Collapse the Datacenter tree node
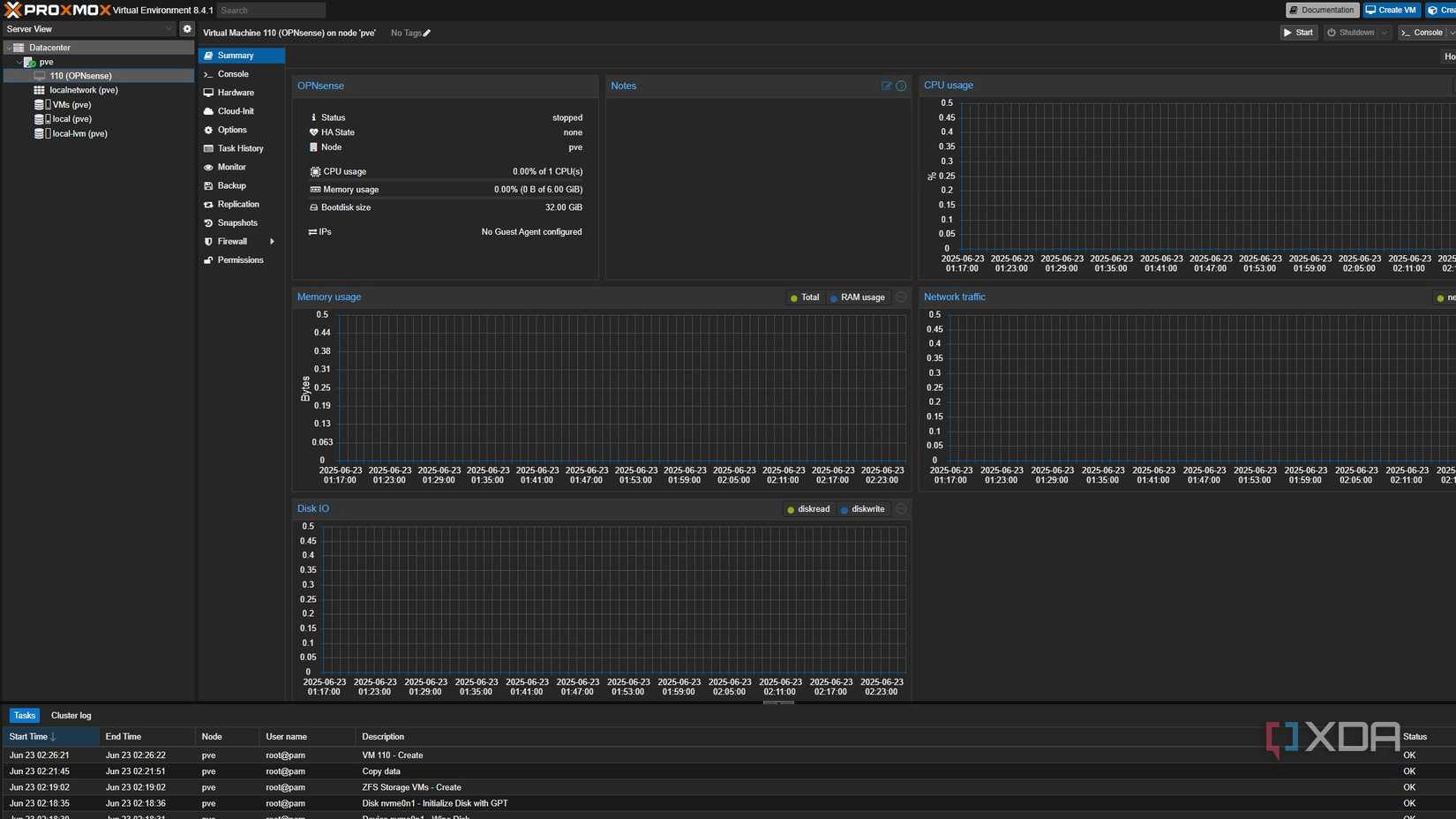1456x819 pixels. click(x=9, y=48)
